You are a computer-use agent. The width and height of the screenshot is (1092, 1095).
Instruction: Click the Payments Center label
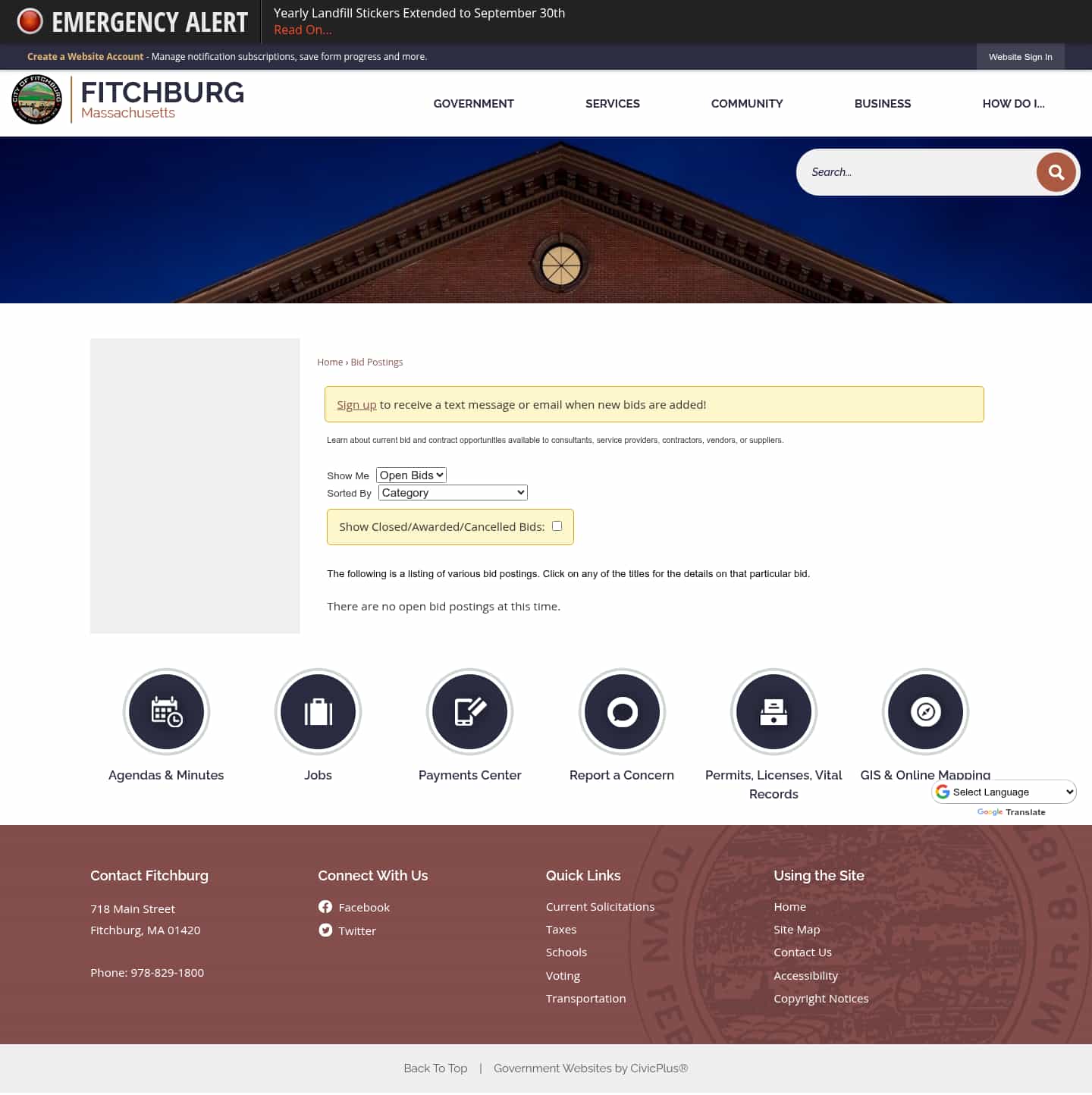click(470, 775)
